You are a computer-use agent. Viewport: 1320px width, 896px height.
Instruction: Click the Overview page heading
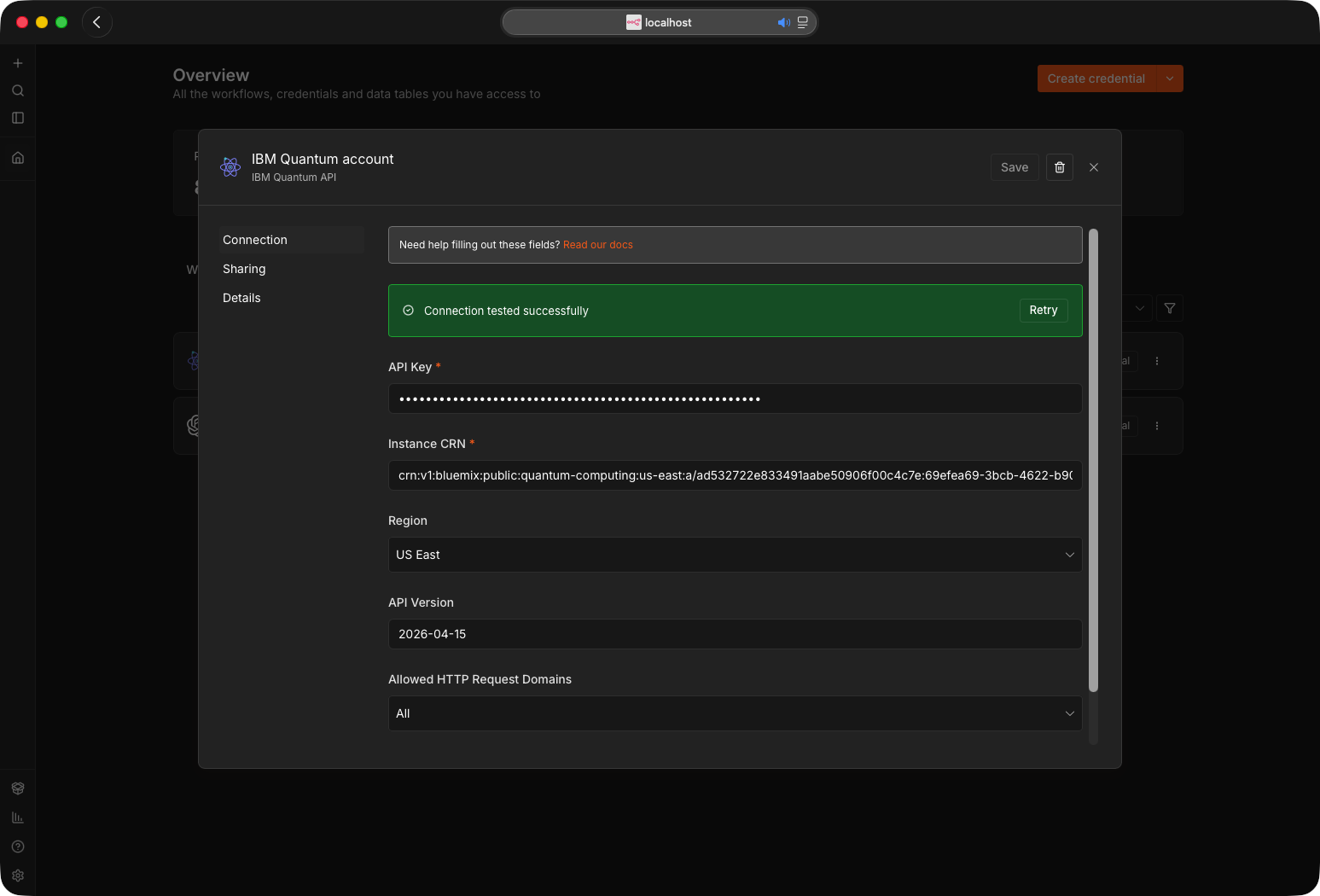pyautogui.click(x=212, y=75)
